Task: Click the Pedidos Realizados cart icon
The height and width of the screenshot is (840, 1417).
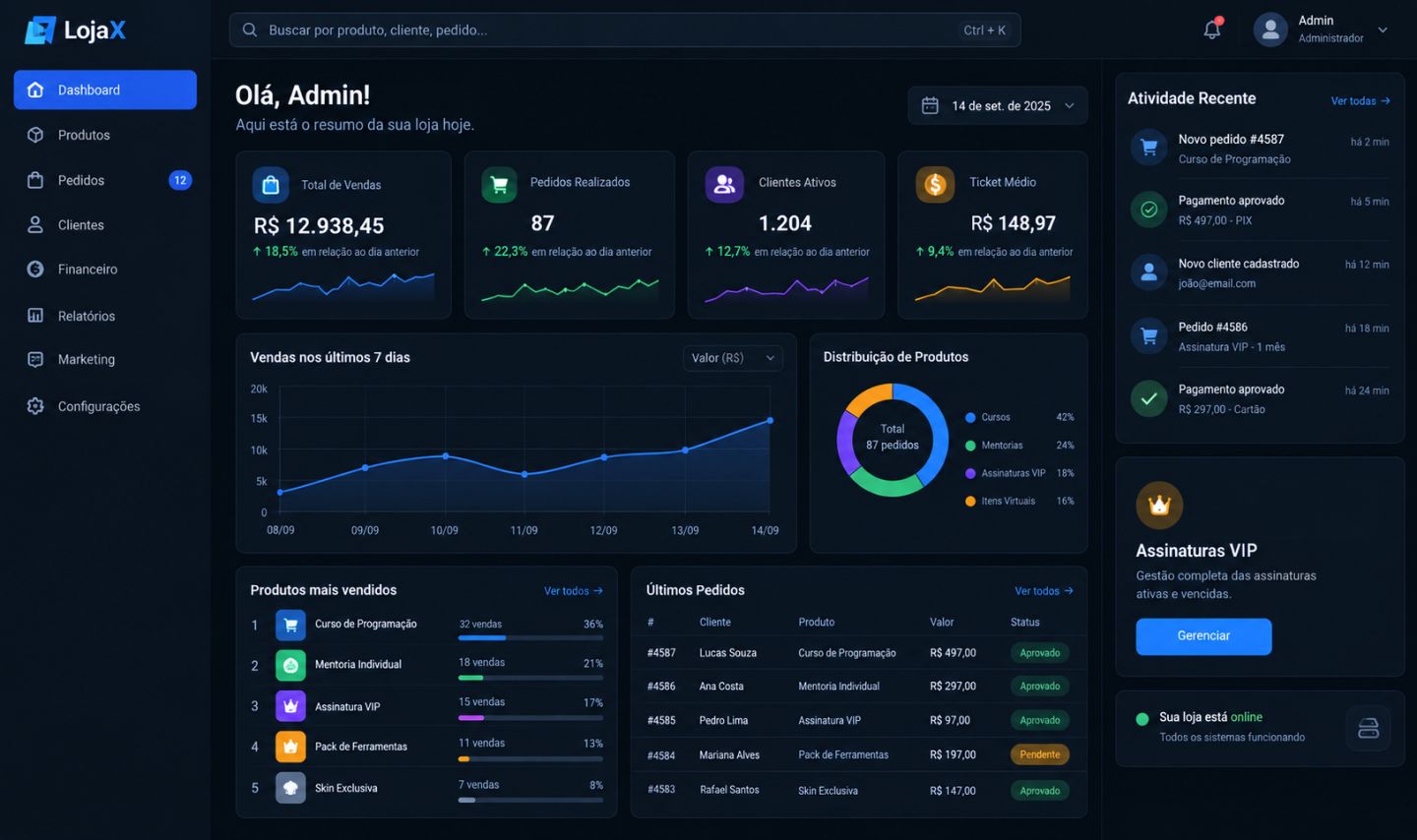Action: [499, 184]
